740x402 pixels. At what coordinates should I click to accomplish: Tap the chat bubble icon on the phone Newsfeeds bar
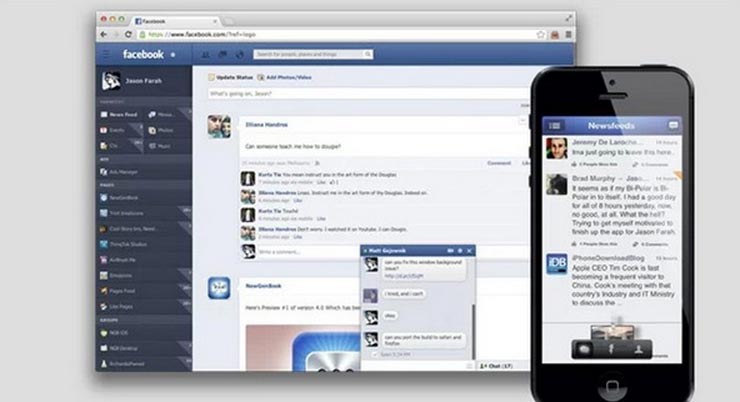(673, 126)
